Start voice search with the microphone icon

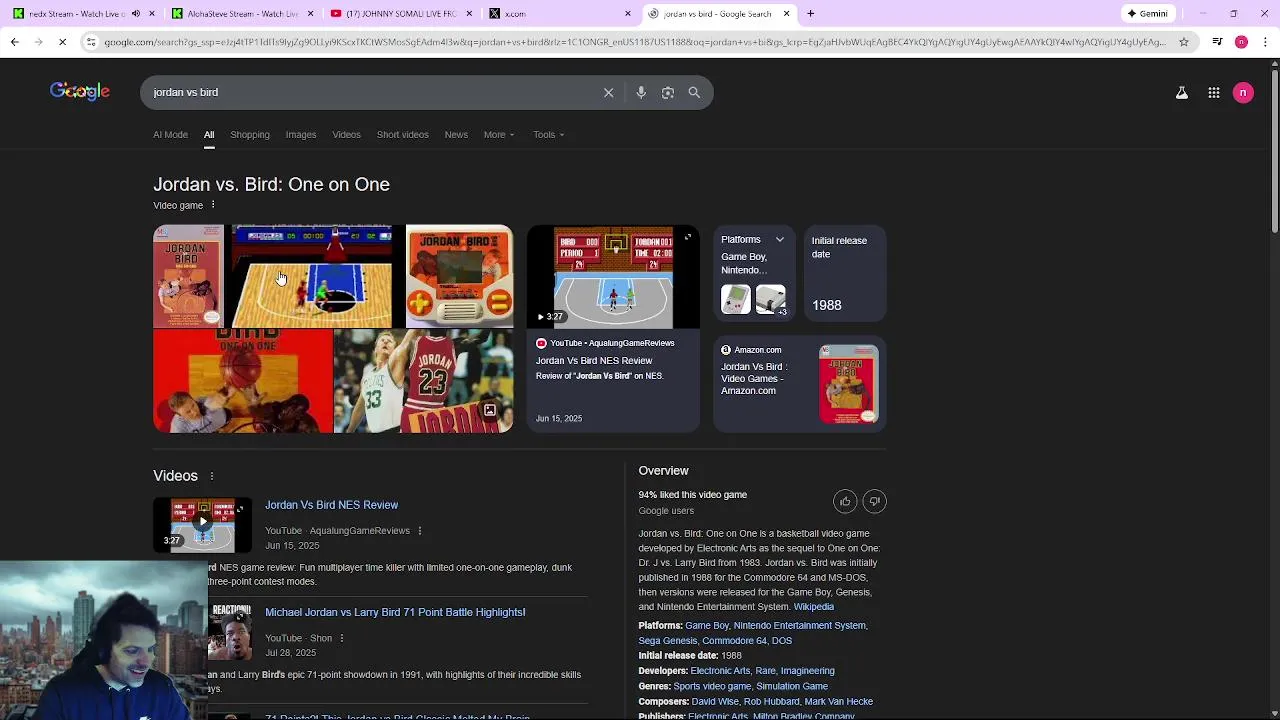click(x=641, y=93)
